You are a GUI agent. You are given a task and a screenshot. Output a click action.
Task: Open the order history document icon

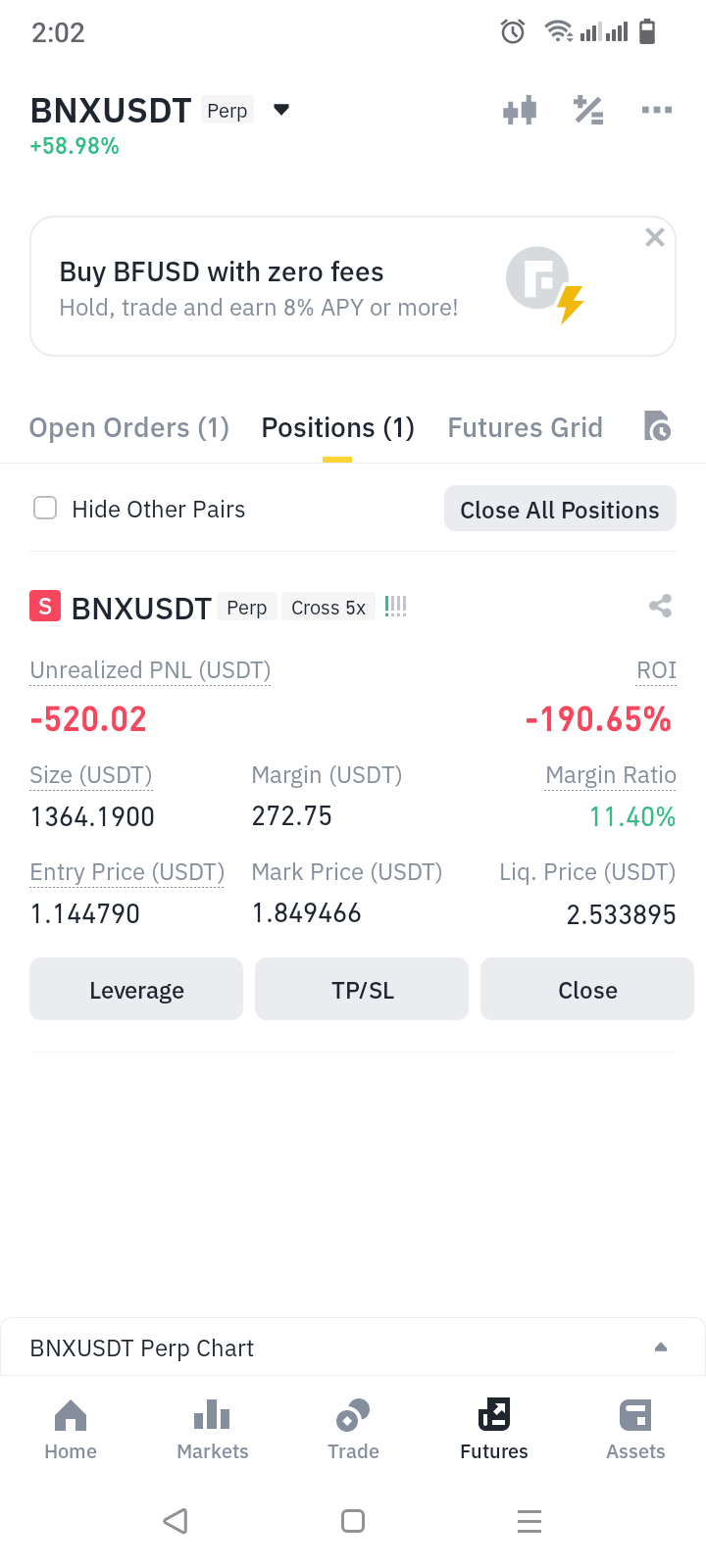[657, 426]
